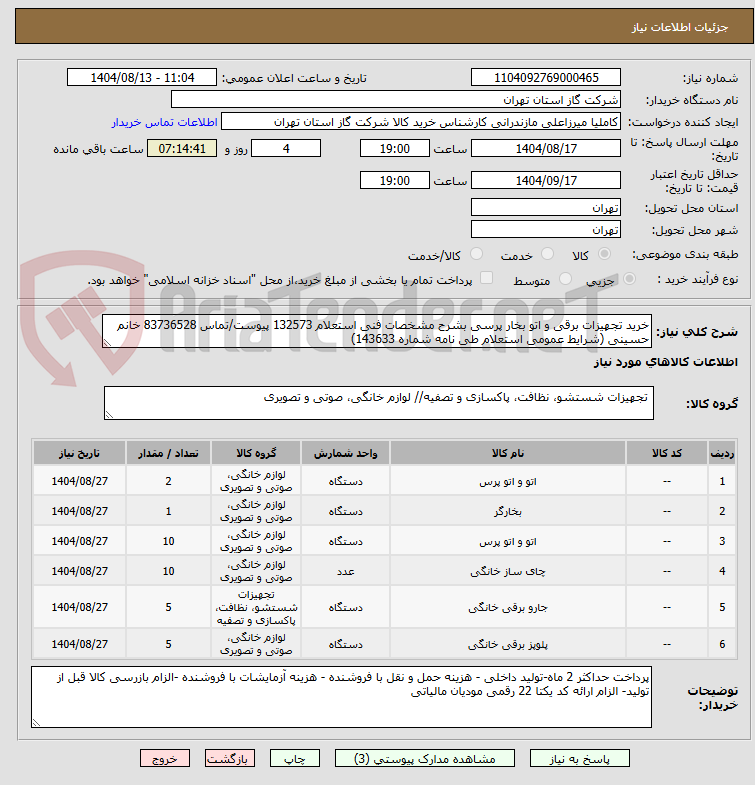This screenshot has width=755, height=785.
Task: Click the resize handle of گروه کالا box
Action: click(109, 415)
